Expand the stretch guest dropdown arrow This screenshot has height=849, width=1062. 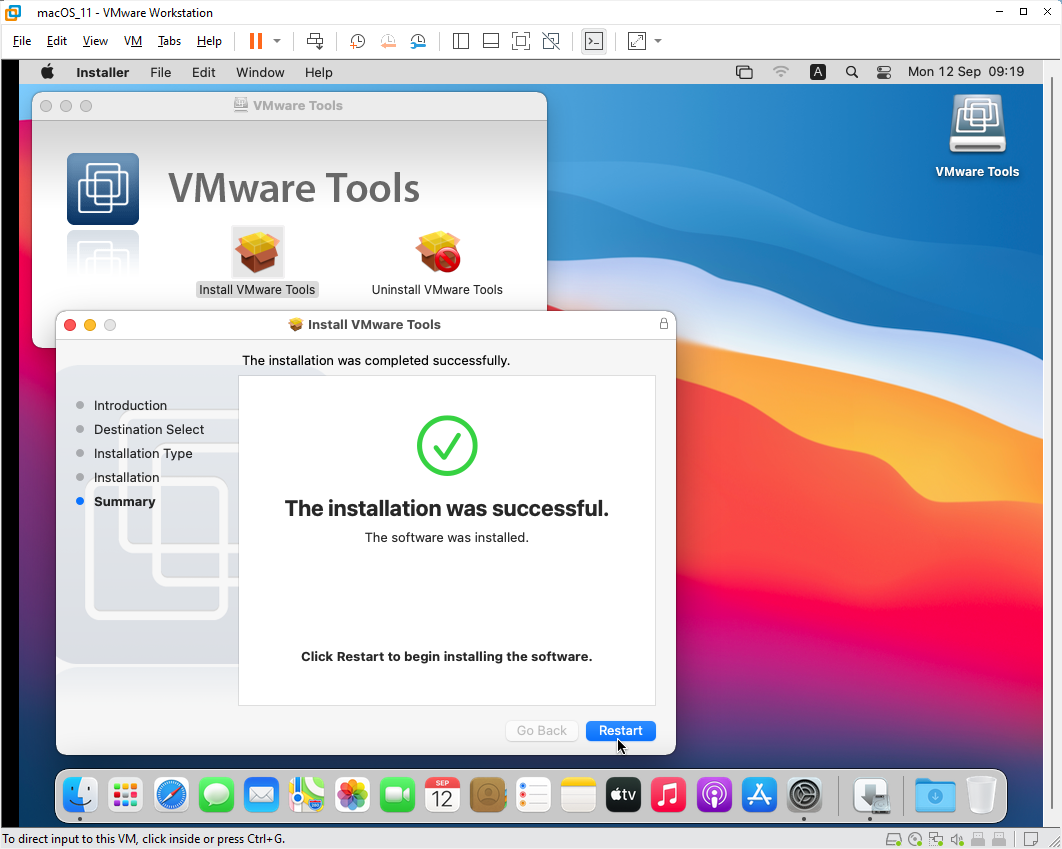[658, 41]
